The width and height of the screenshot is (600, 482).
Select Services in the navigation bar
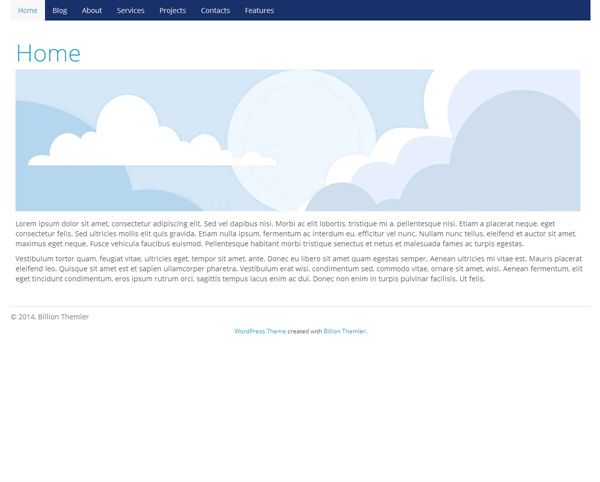130,10
